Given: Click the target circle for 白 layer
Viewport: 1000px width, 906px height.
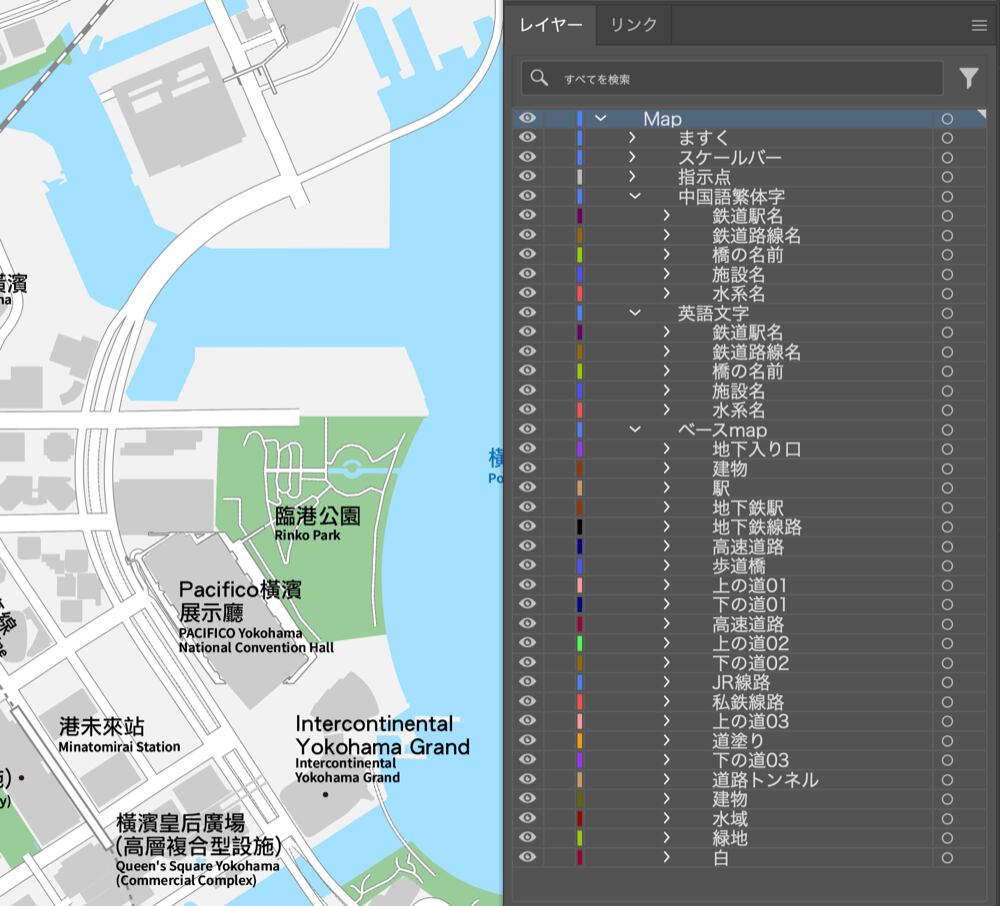Looking at the screenshot, I should pos(947,858).
